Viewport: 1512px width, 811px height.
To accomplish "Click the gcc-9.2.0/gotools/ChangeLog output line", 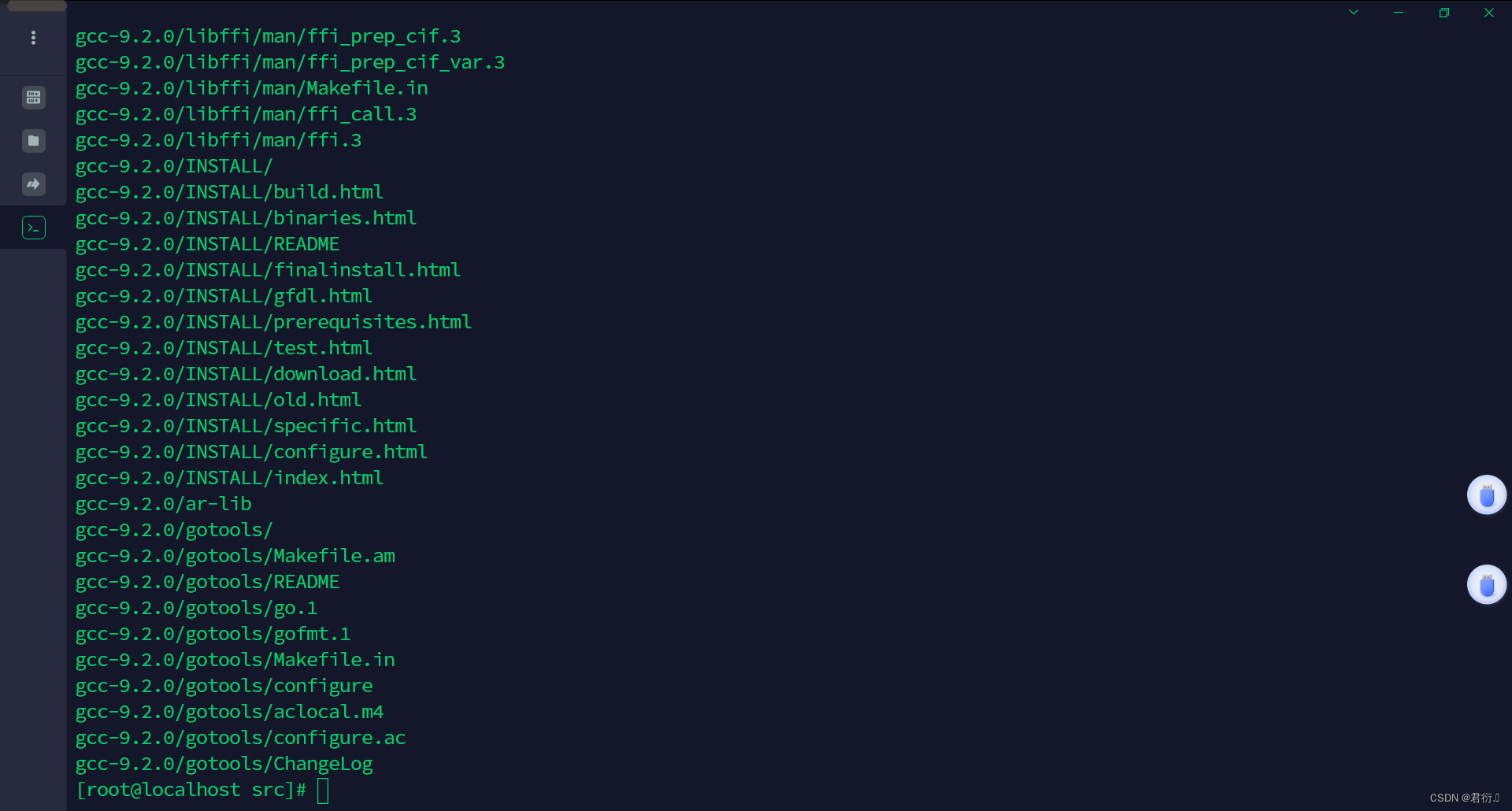I will [224, 765].
